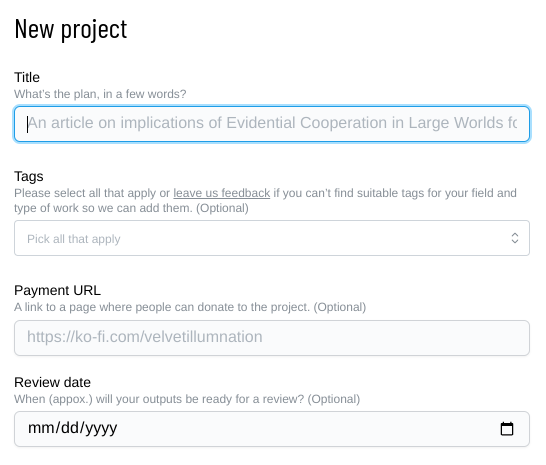Open the 'leave us feedback' link

pos(221,193)
